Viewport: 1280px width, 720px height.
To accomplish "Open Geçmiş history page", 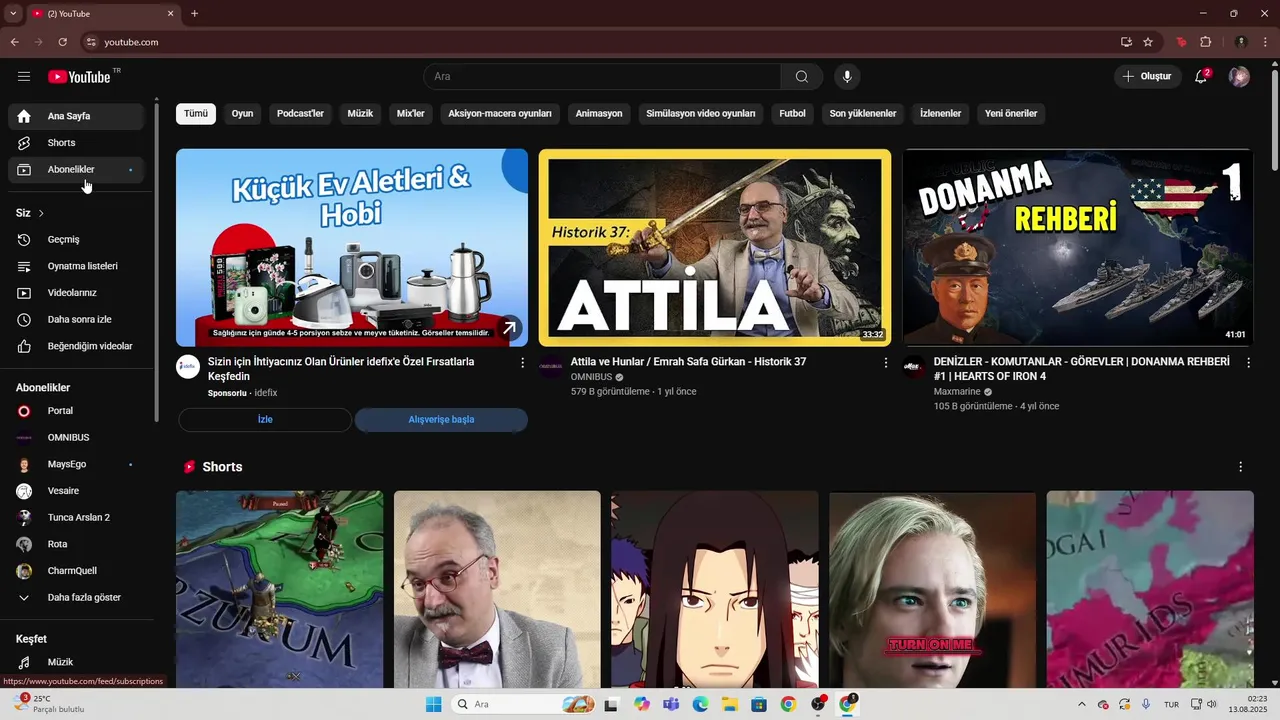I will (x=76, y=240).
